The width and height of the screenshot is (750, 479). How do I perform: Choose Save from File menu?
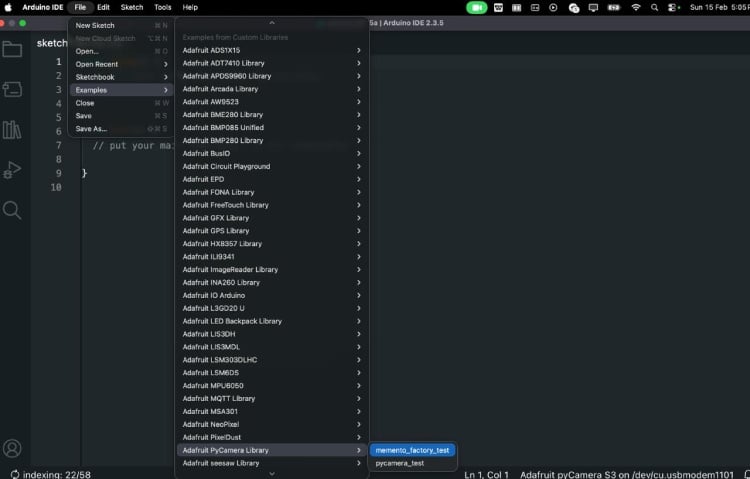[121, 116]
